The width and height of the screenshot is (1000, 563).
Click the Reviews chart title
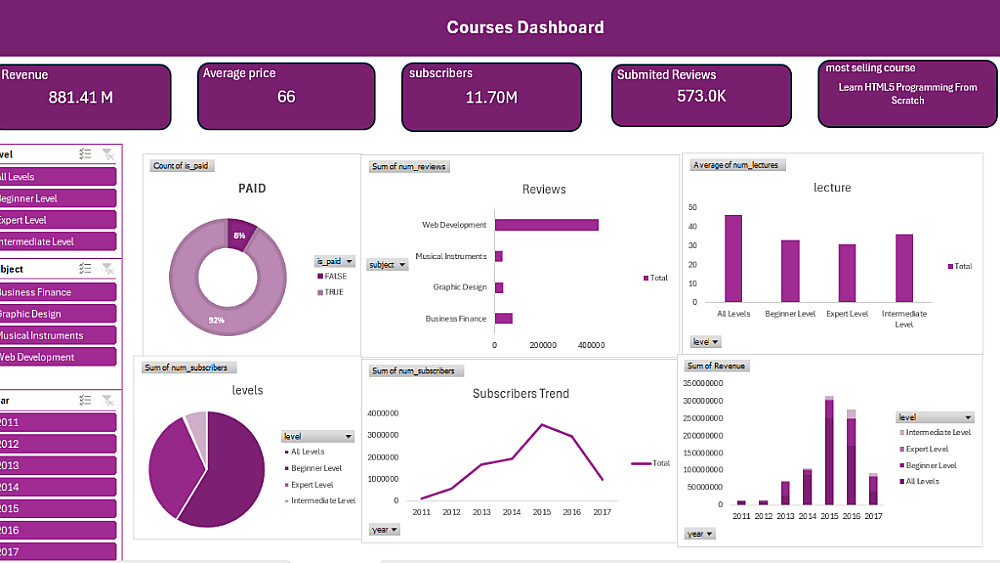tap(544, 189)
